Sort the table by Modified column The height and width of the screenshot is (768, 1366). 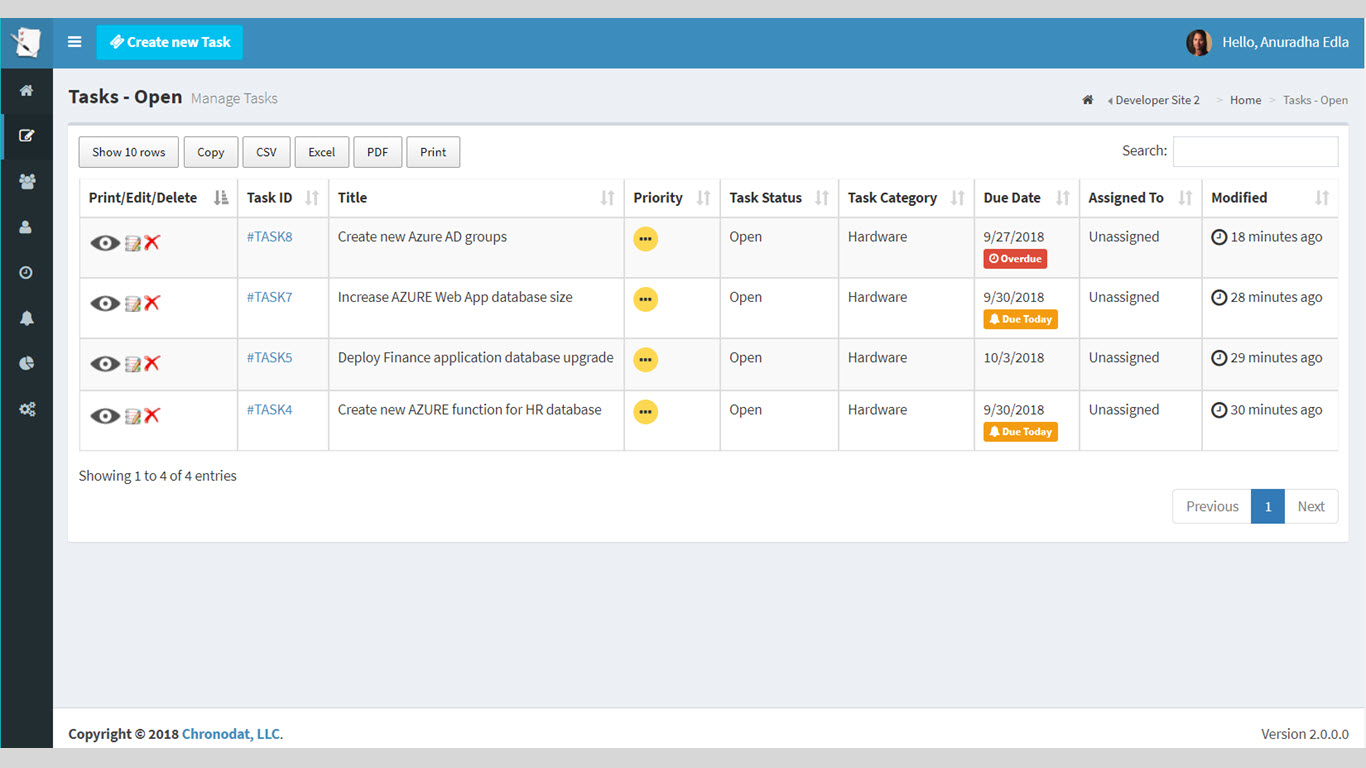pos(1270,198)
